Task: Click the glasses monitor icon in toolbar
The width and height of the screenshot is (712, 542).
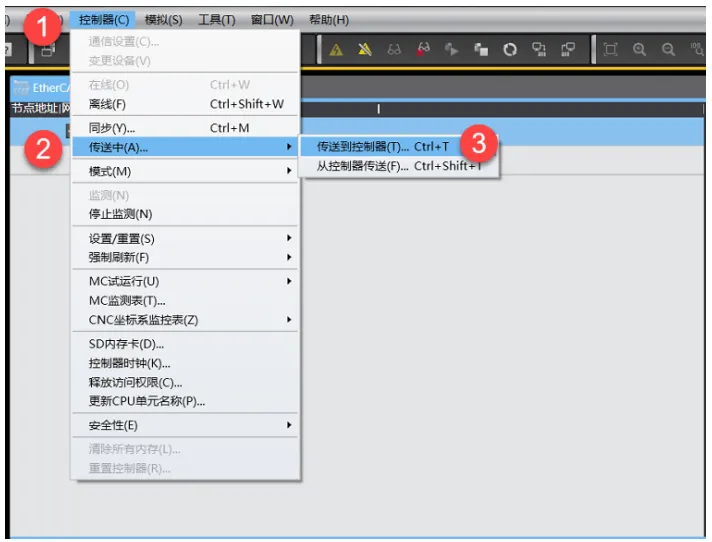Action: click(394, 50)
